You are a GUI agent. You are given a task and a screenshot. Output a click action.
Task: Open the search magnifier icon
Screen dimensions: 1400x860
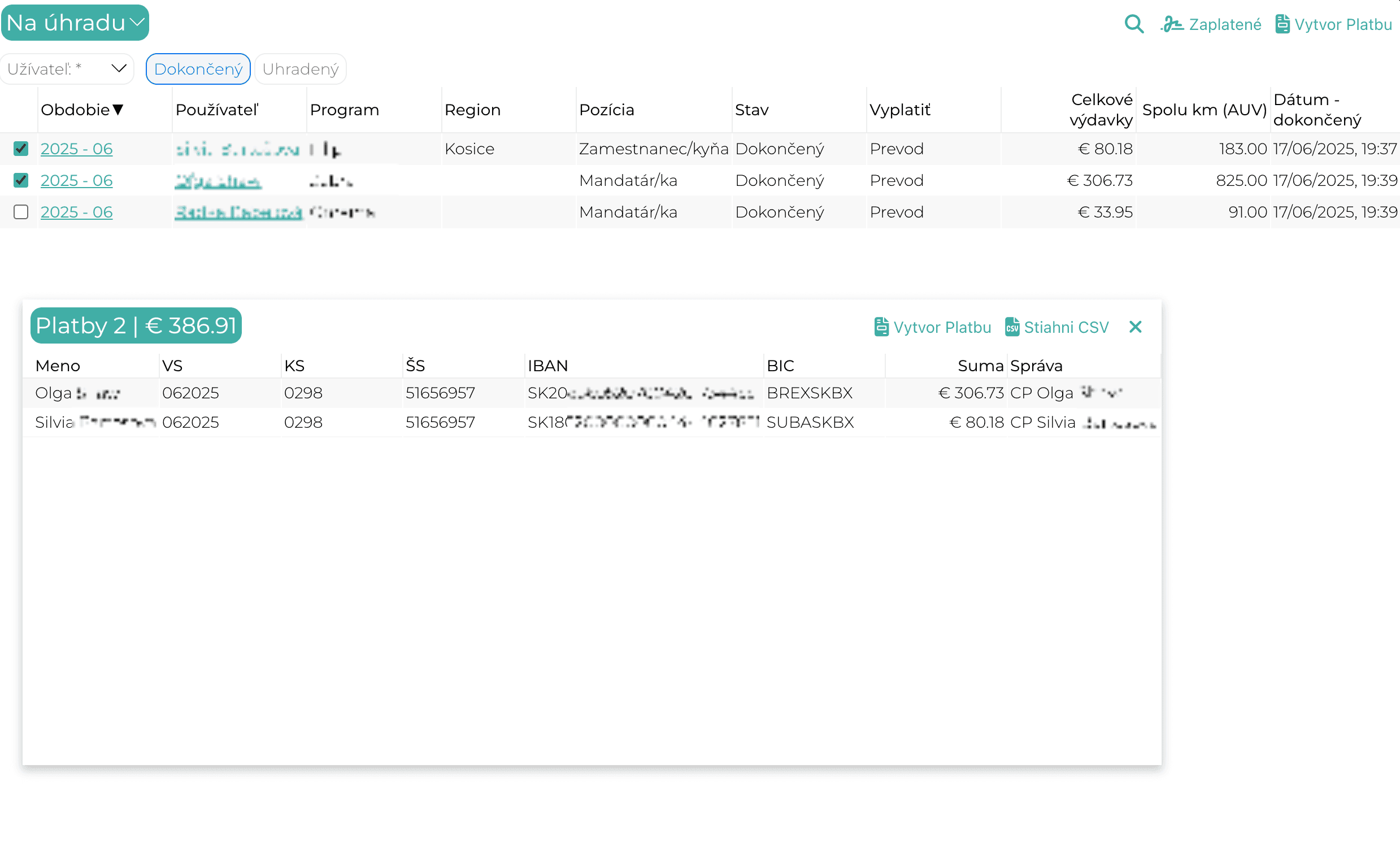click(x=1134, y=24)
